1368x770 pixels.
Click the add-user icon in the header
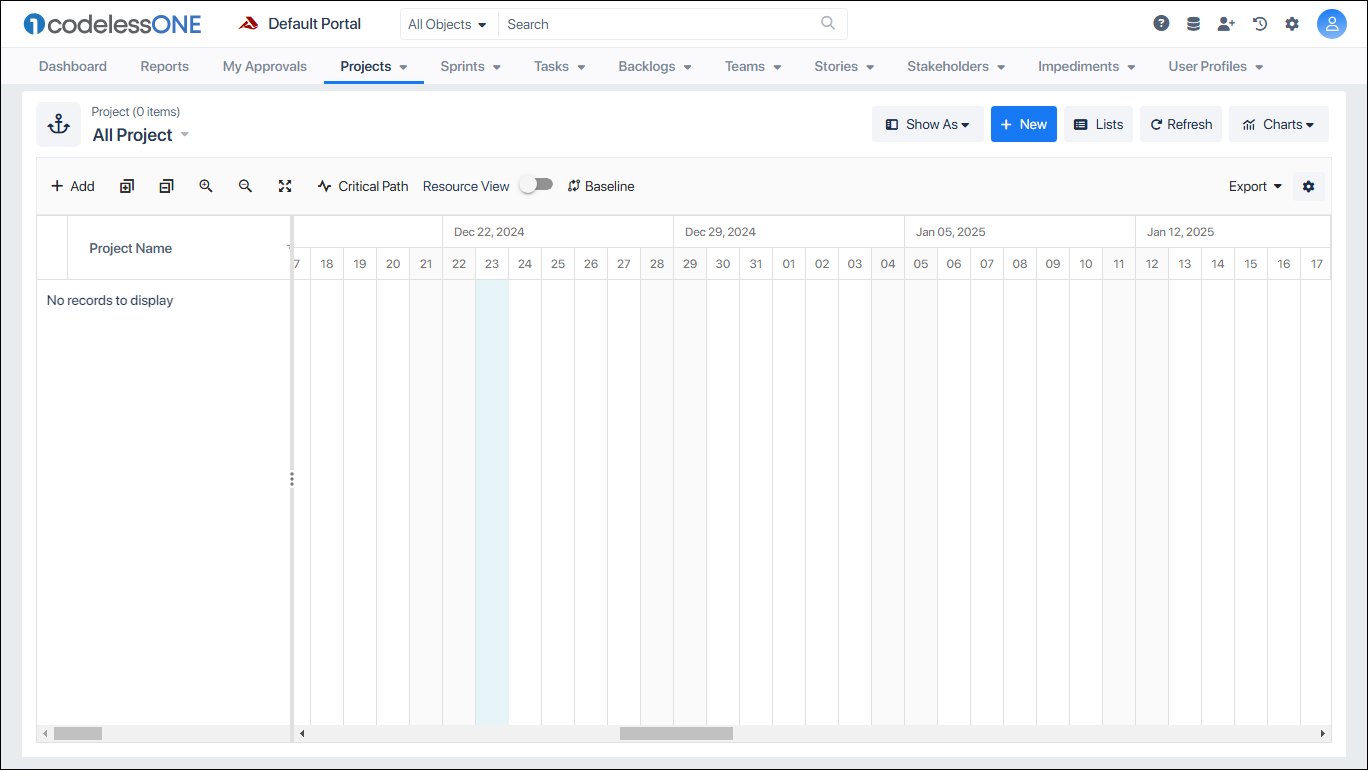[x=1226, y=22]
